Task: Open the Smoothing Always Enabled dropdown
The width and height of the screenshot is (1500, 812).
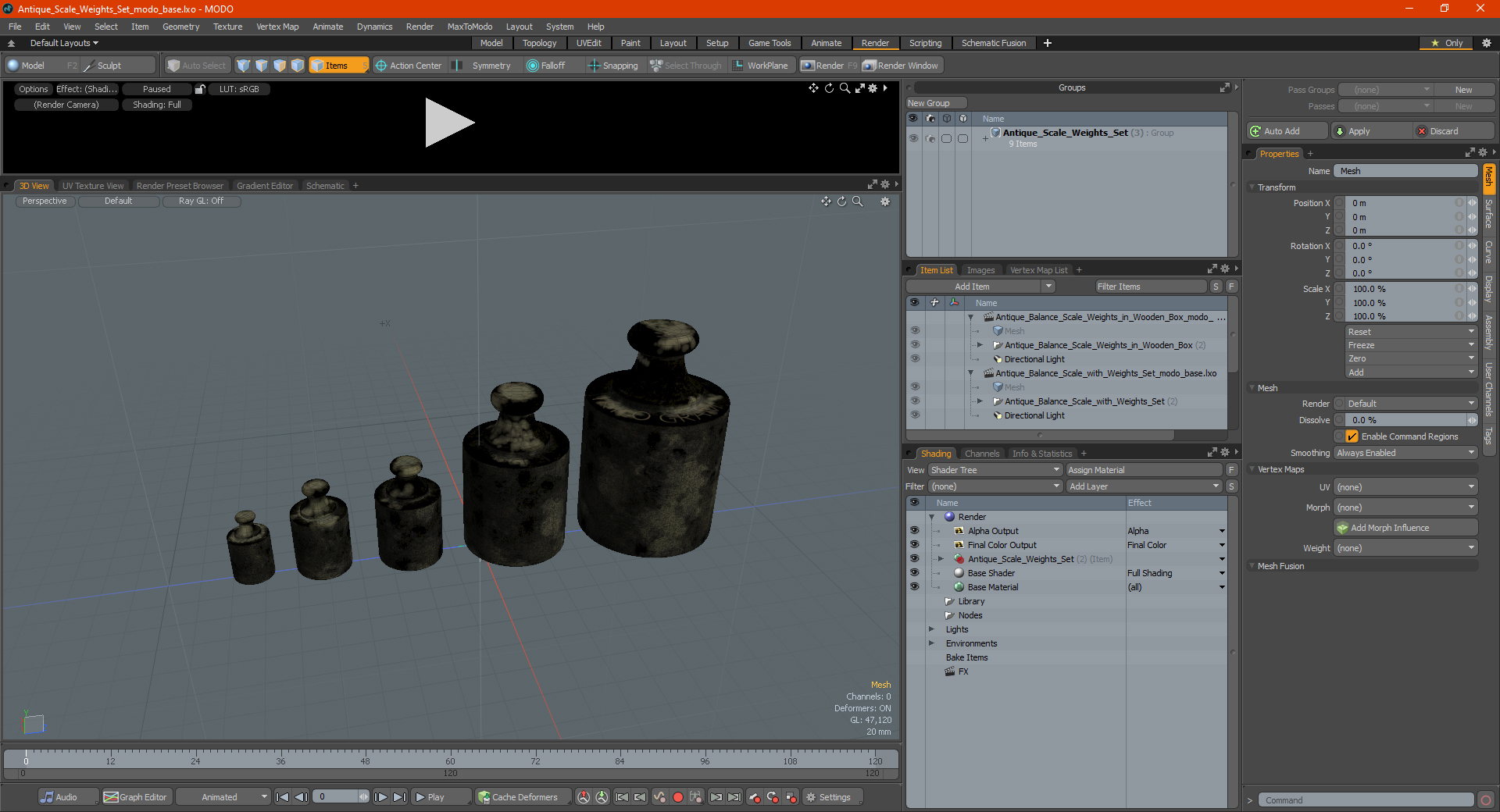Action: (x=1405, y=453)
